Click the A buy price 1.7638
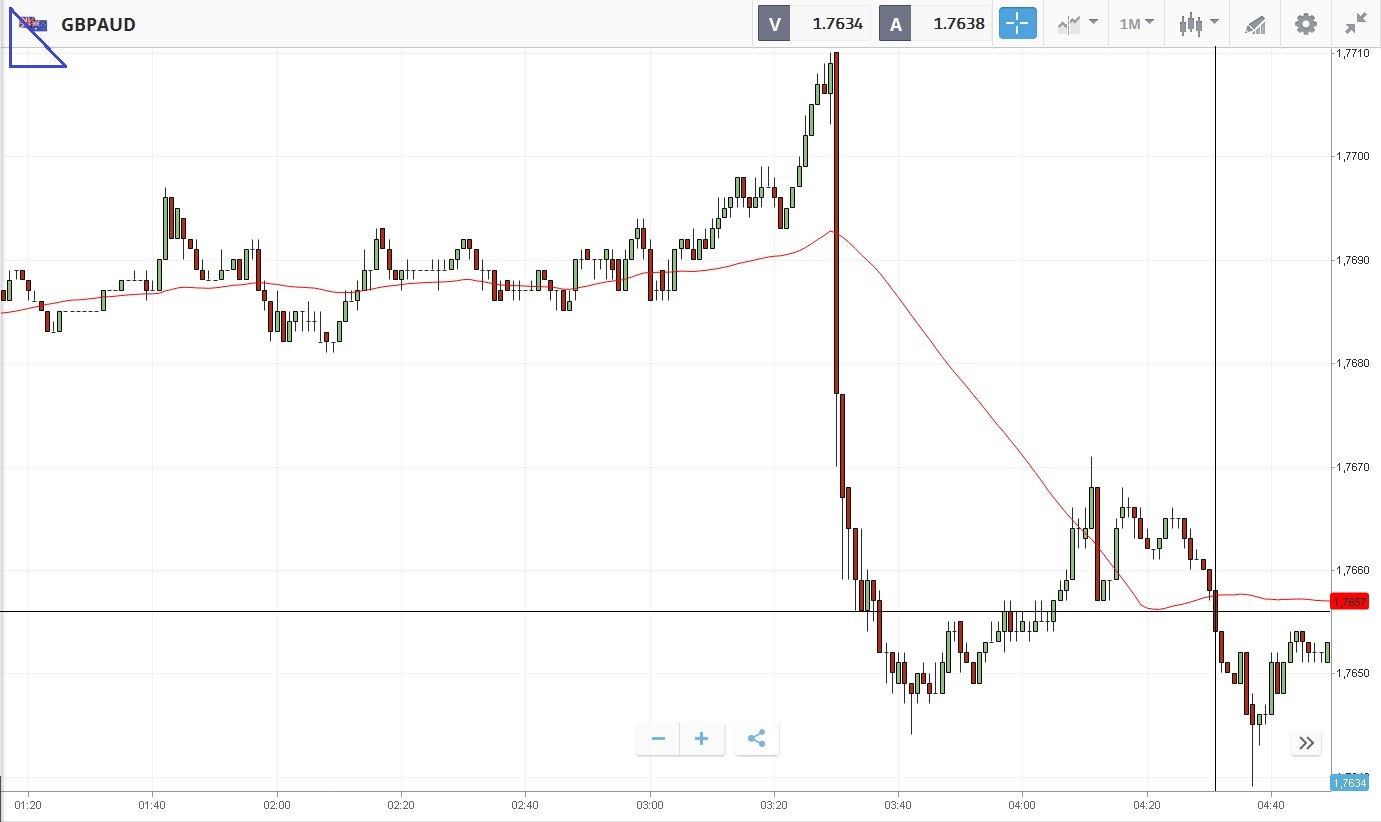This screenshot has width=1381, height=822. (x=958, y=24)
